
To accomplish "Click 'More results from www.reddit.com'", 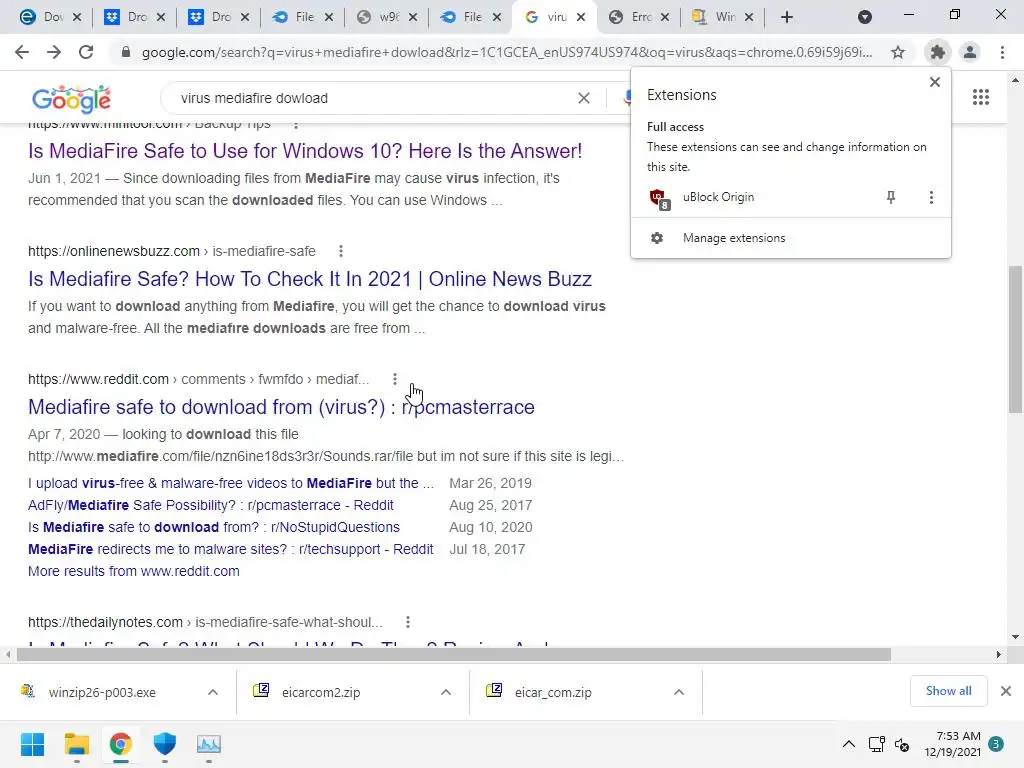I will point(133,571).
